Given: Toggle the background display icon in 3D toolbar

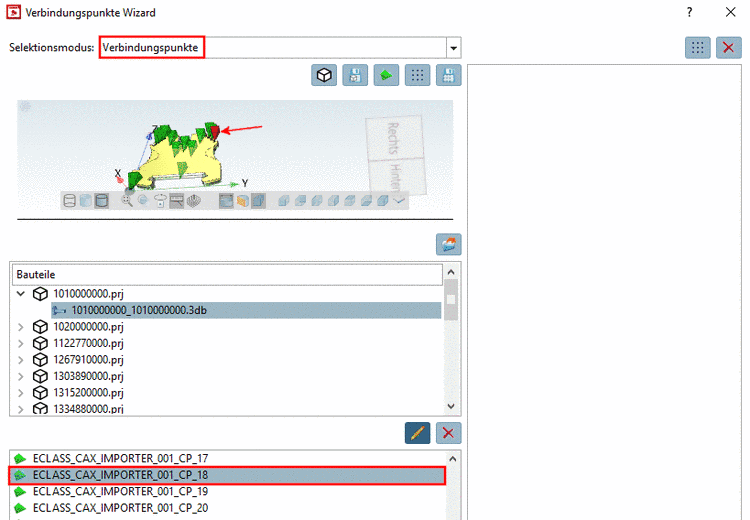Looking at the screenshot, I should pyautogui.click(x=226, y=201).
